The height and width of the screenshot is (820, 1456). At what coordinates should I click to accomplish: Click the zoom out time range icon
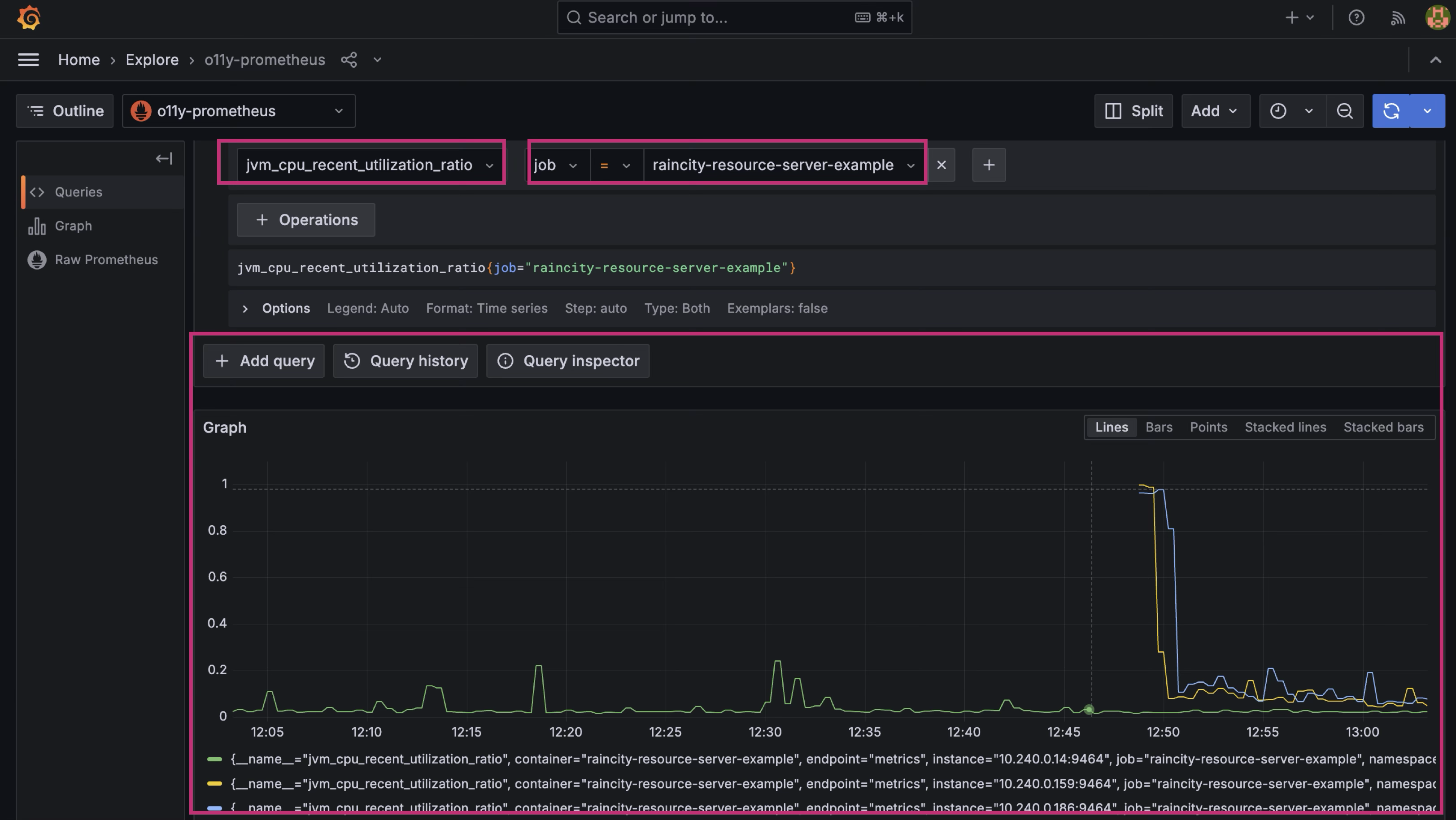[1345, 111]
